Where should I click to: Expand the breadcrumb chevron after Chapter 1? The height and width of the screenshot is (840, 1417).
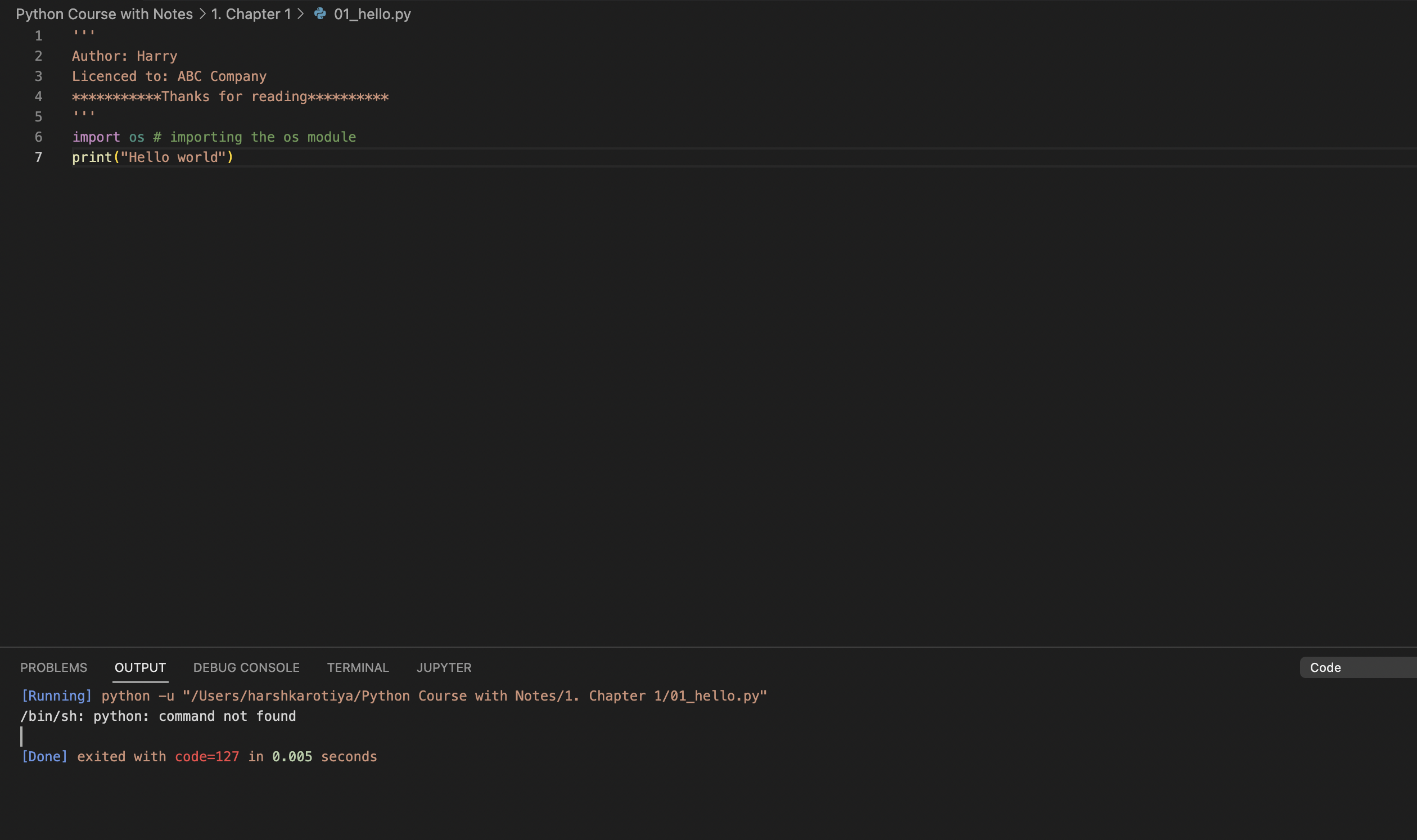[x=301, y=13]
